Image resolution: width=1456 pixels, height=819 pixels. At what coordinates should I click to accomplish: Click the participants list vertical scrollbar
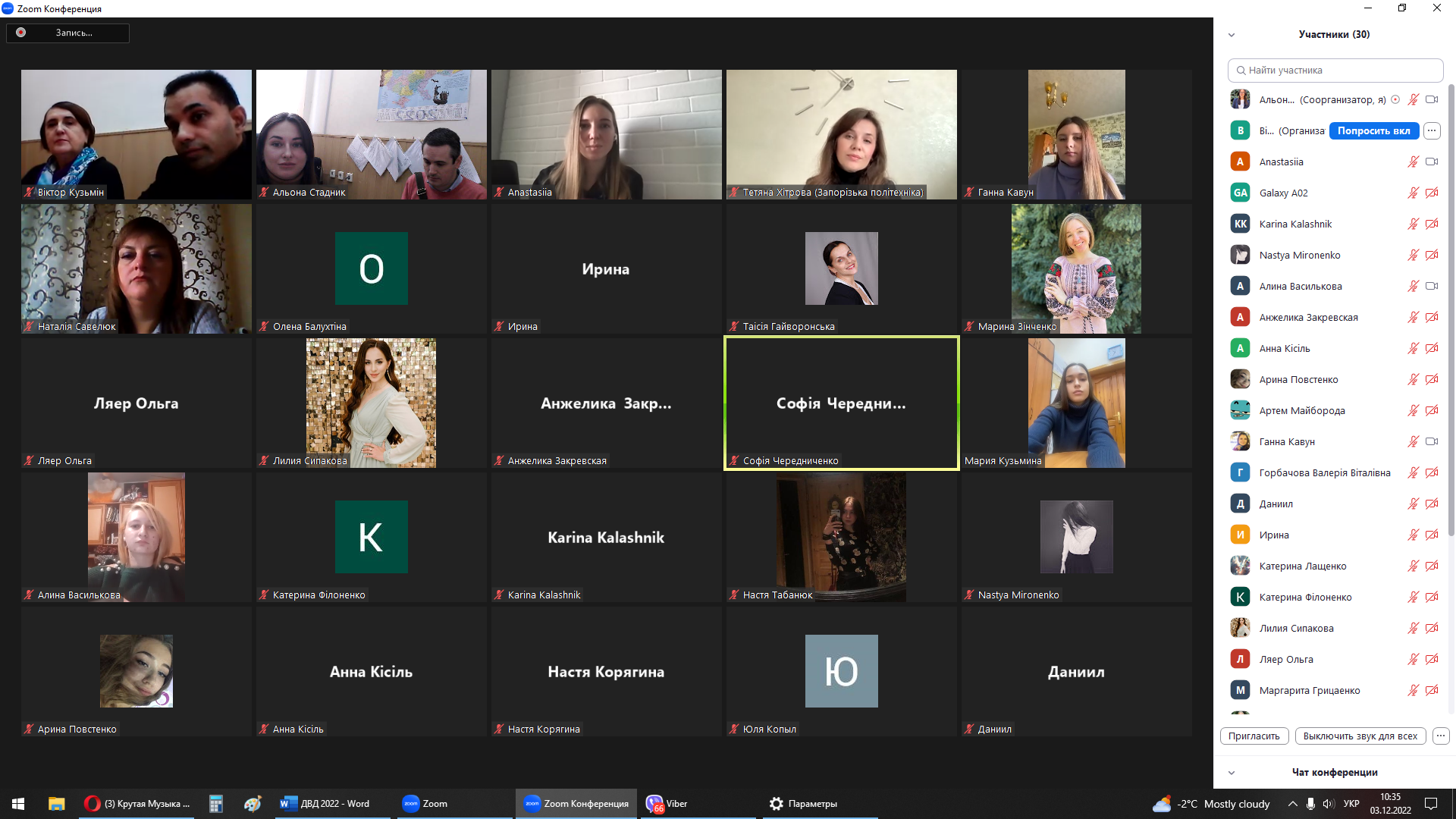tap(1451, 303)
